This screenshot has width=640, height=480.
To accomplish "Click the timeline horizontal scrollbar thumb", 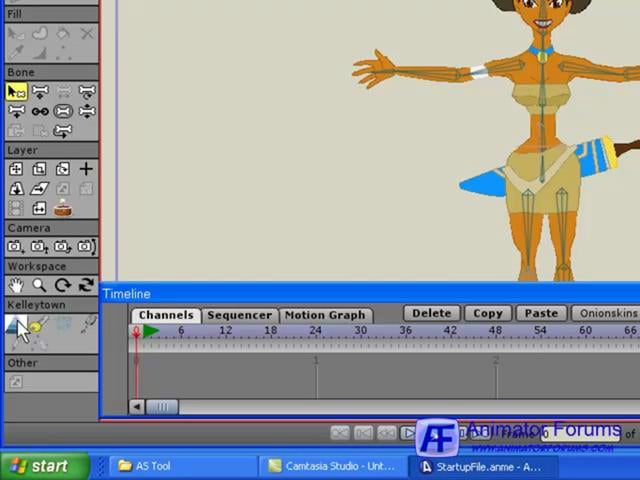I will [162, 407].
